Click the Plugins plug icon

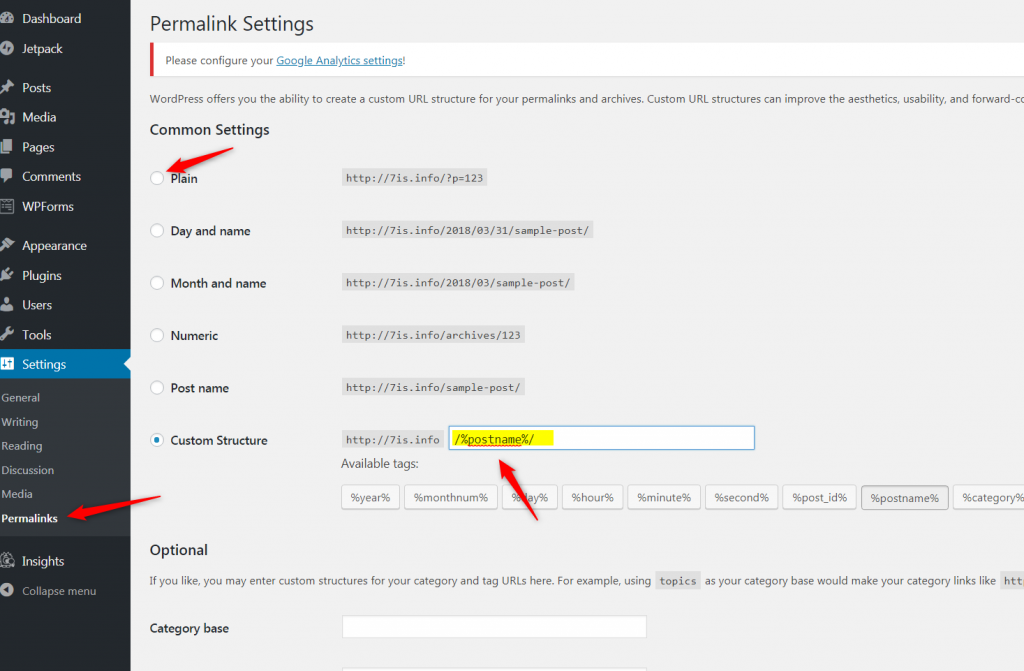(x=7, y=275)
